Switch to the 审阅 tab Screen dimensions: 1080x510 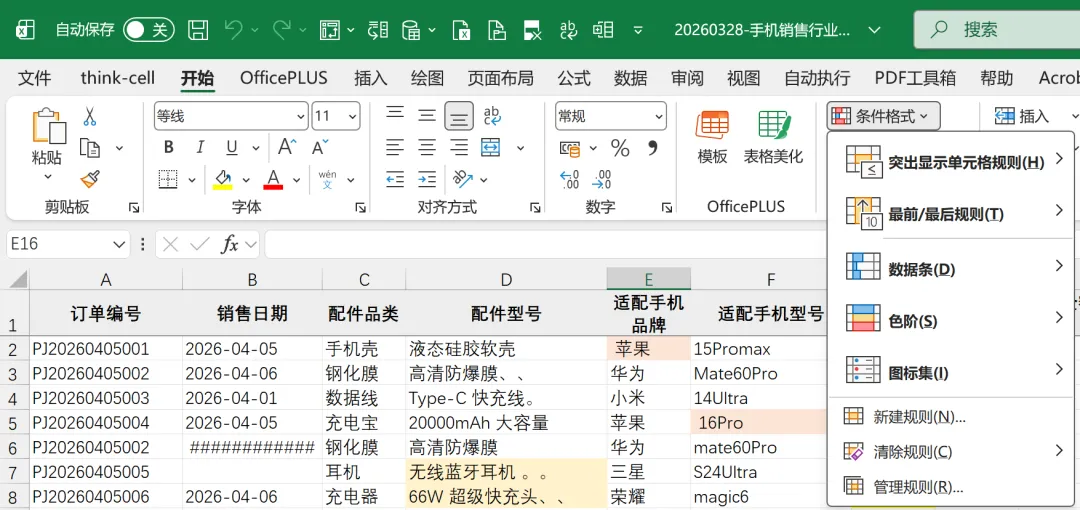coord(687,78)
